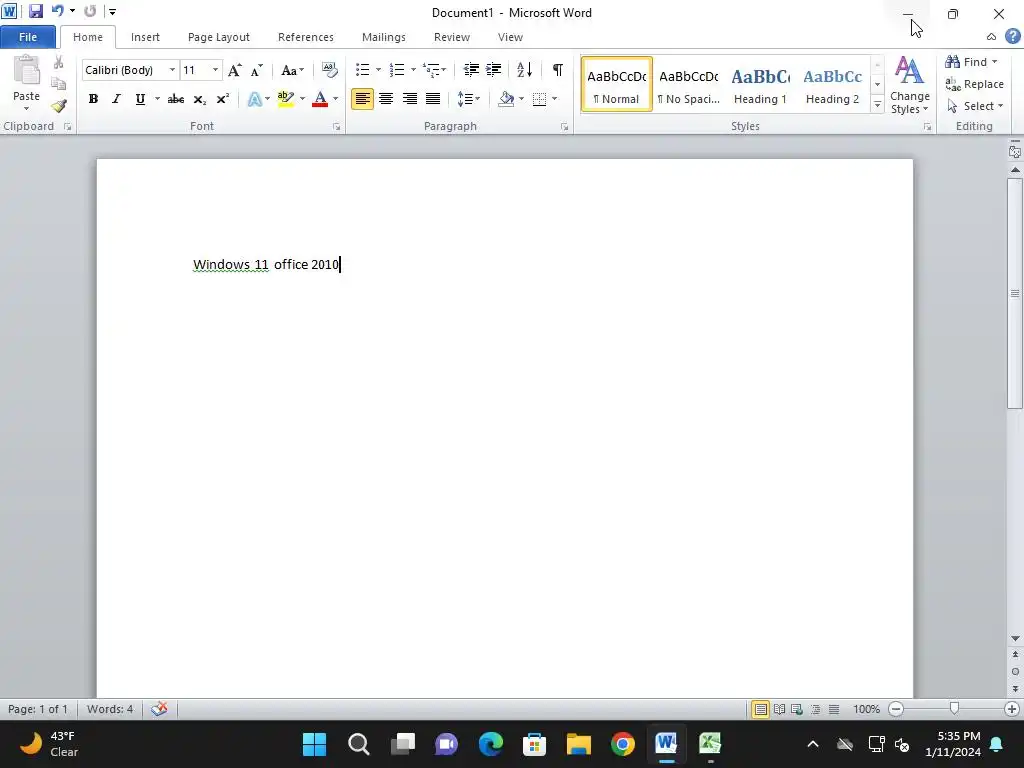Open the Calibri (Body) font name dropdown

click(172, 70)
